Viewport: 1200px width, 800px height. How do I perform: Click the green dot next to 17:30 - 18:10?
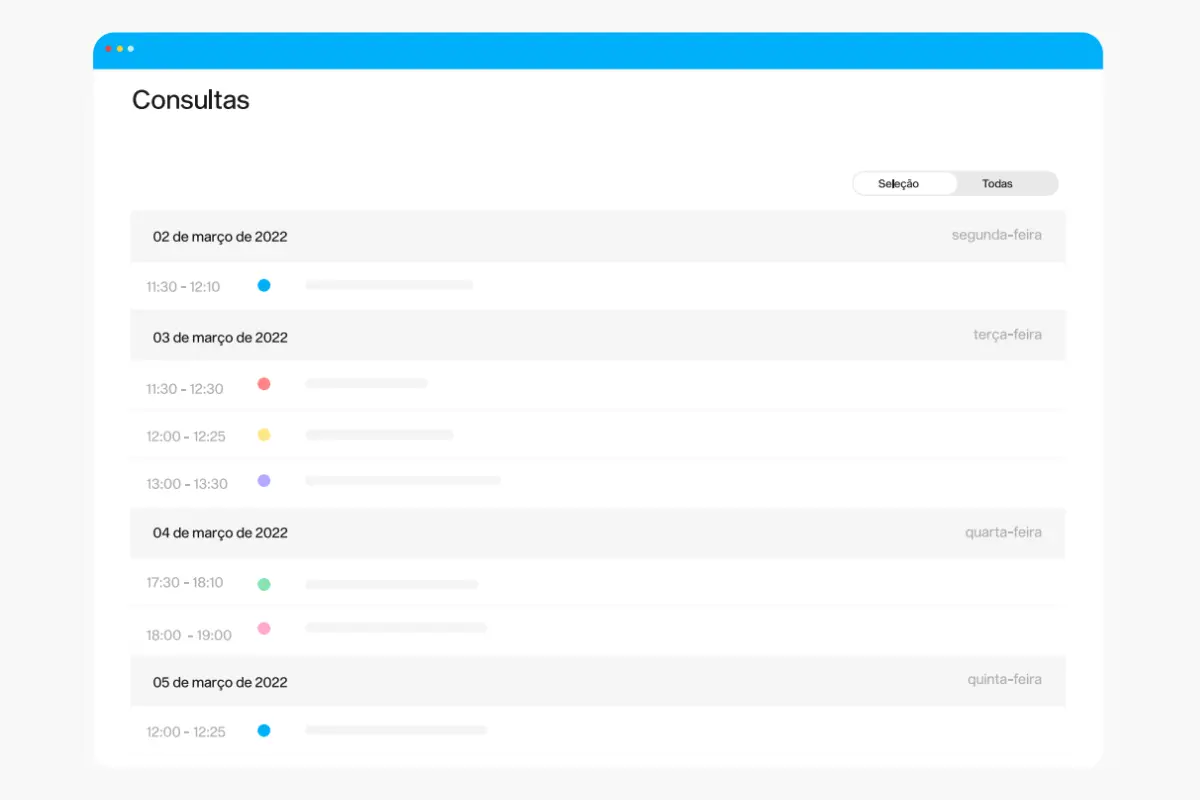pos(264,584)
